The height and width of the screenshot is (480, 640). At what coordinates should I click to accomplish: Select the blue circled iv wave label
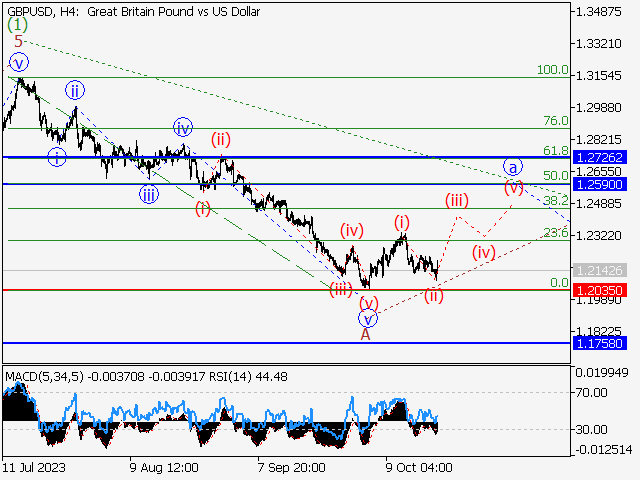[183, 127]
